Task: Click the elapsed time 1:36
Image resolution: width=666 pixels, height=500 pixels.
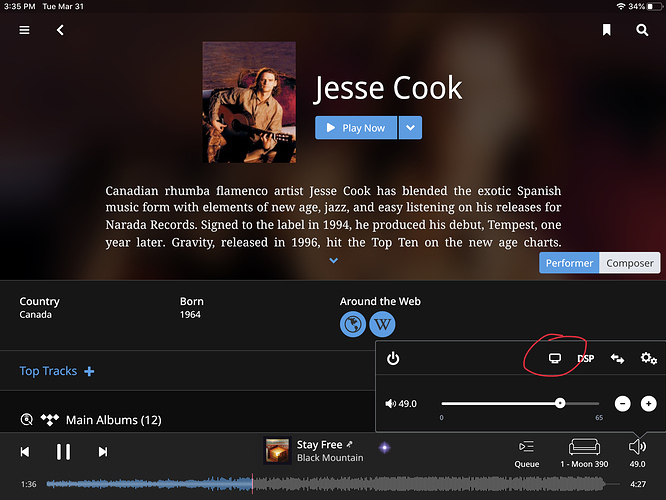Action: click(x=28, y=484)
